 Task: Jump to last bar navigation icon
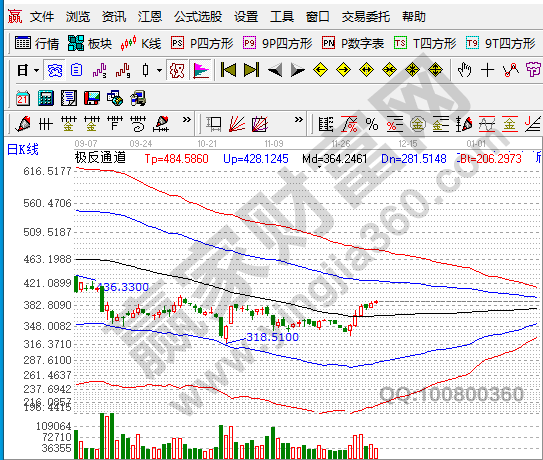click(251, 70)
